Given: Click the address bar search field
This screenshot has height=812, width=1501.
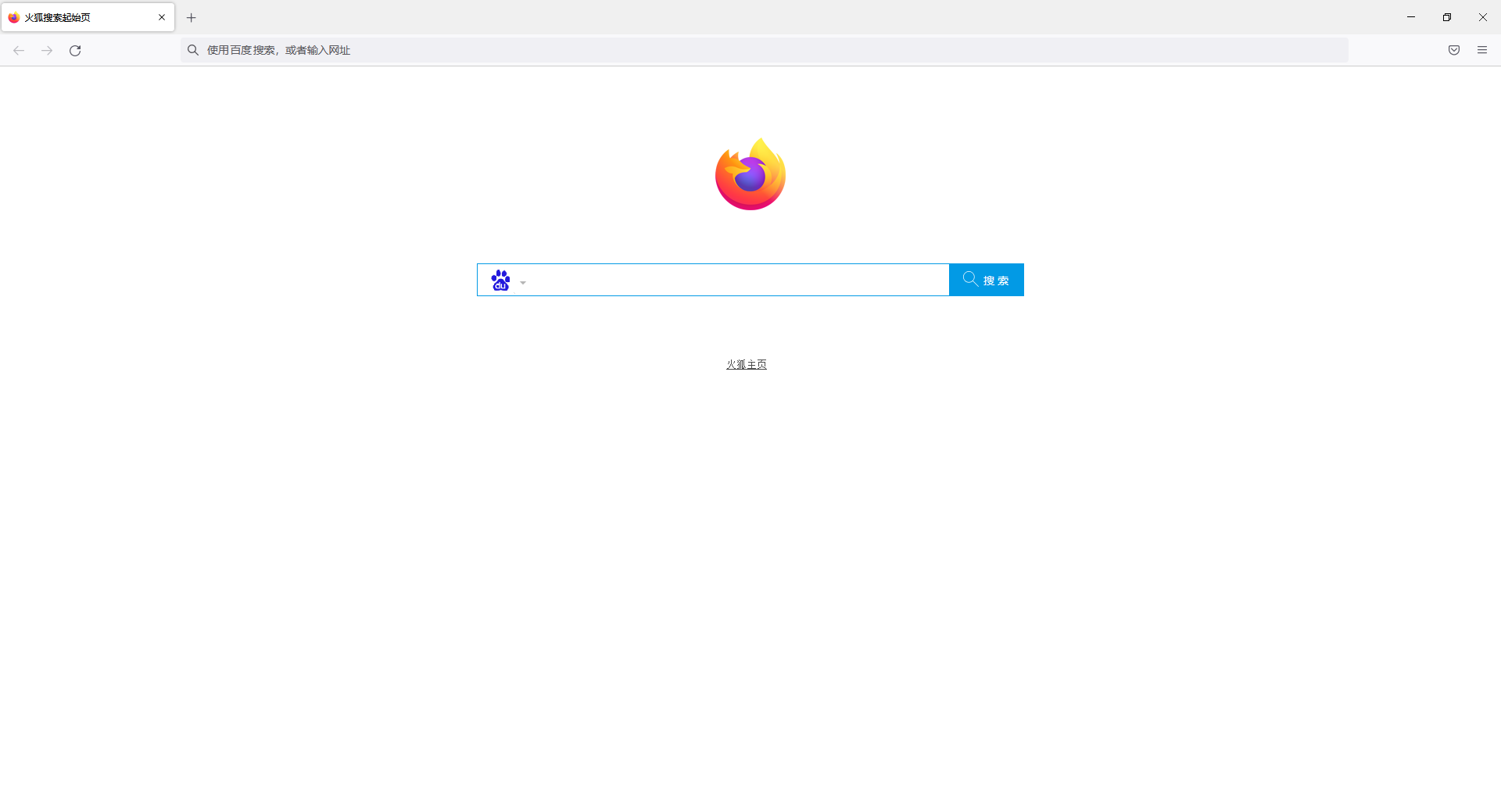Looking at the screenshot, I should [x=764, y=50].
